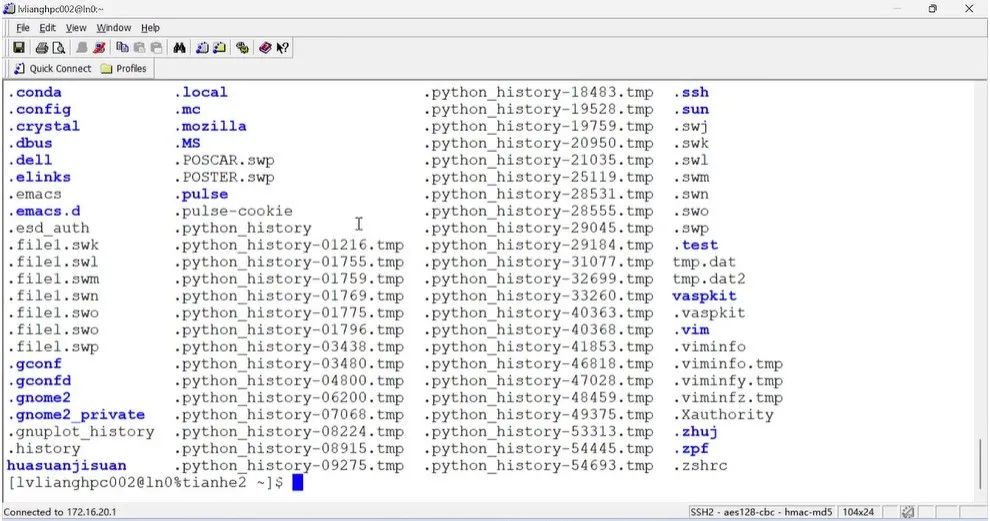The image size is (990, 521).
Task: Click the '.emacs.d' directory entry
Action: tap(44, 212)
